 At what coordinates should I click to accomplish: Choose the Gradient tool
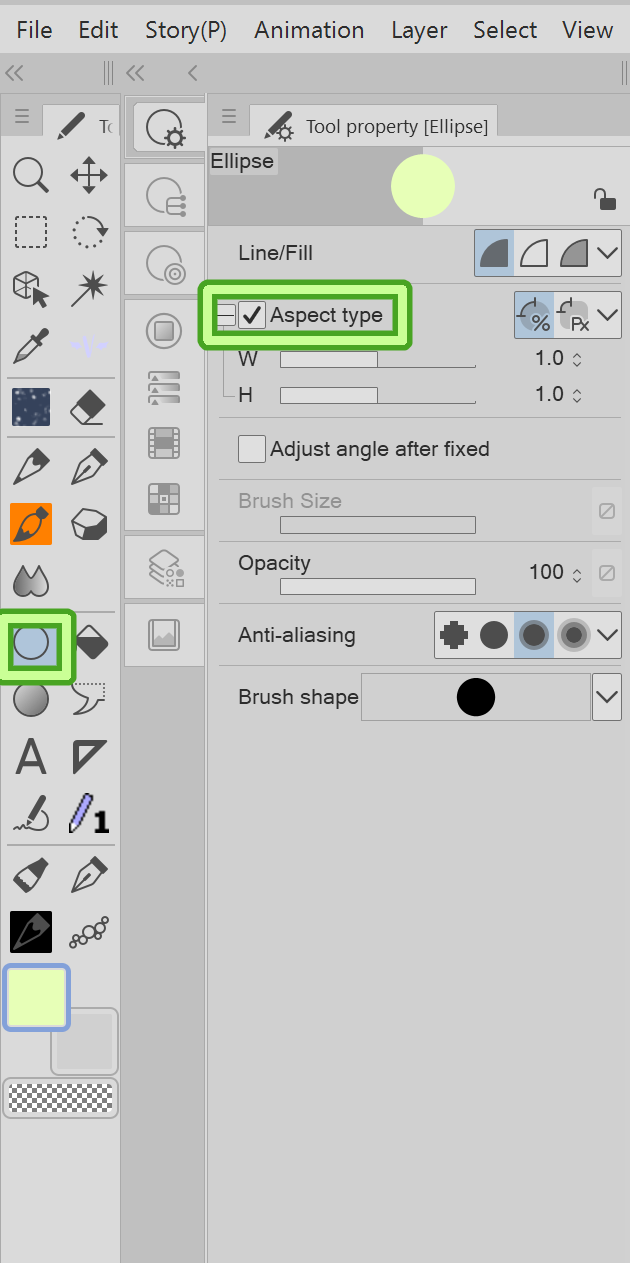coord(31,699)
